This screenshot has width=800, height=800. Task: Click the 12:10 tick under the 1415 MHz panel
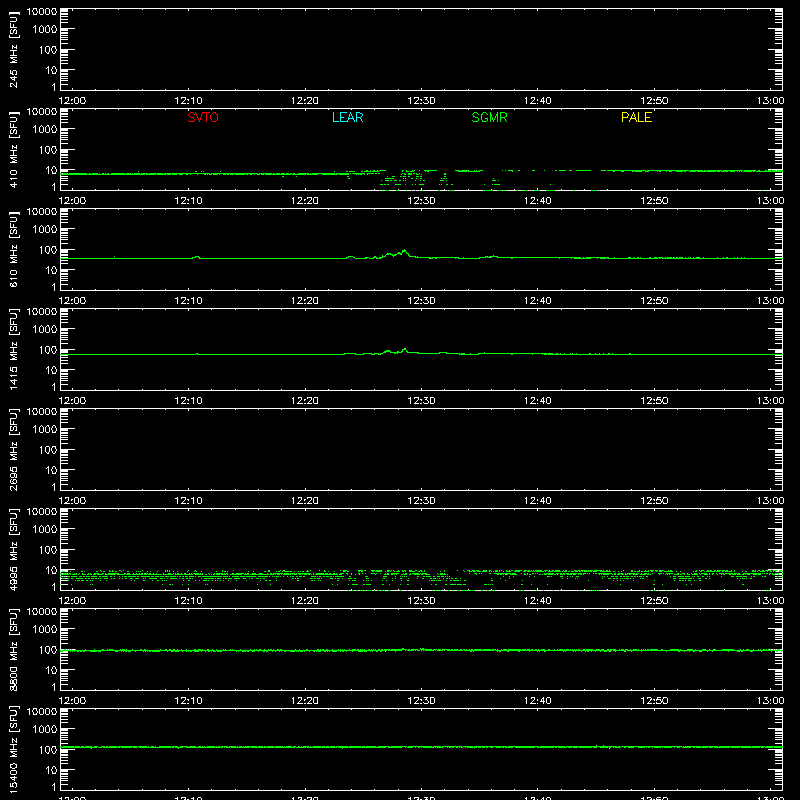coord(188,401)
